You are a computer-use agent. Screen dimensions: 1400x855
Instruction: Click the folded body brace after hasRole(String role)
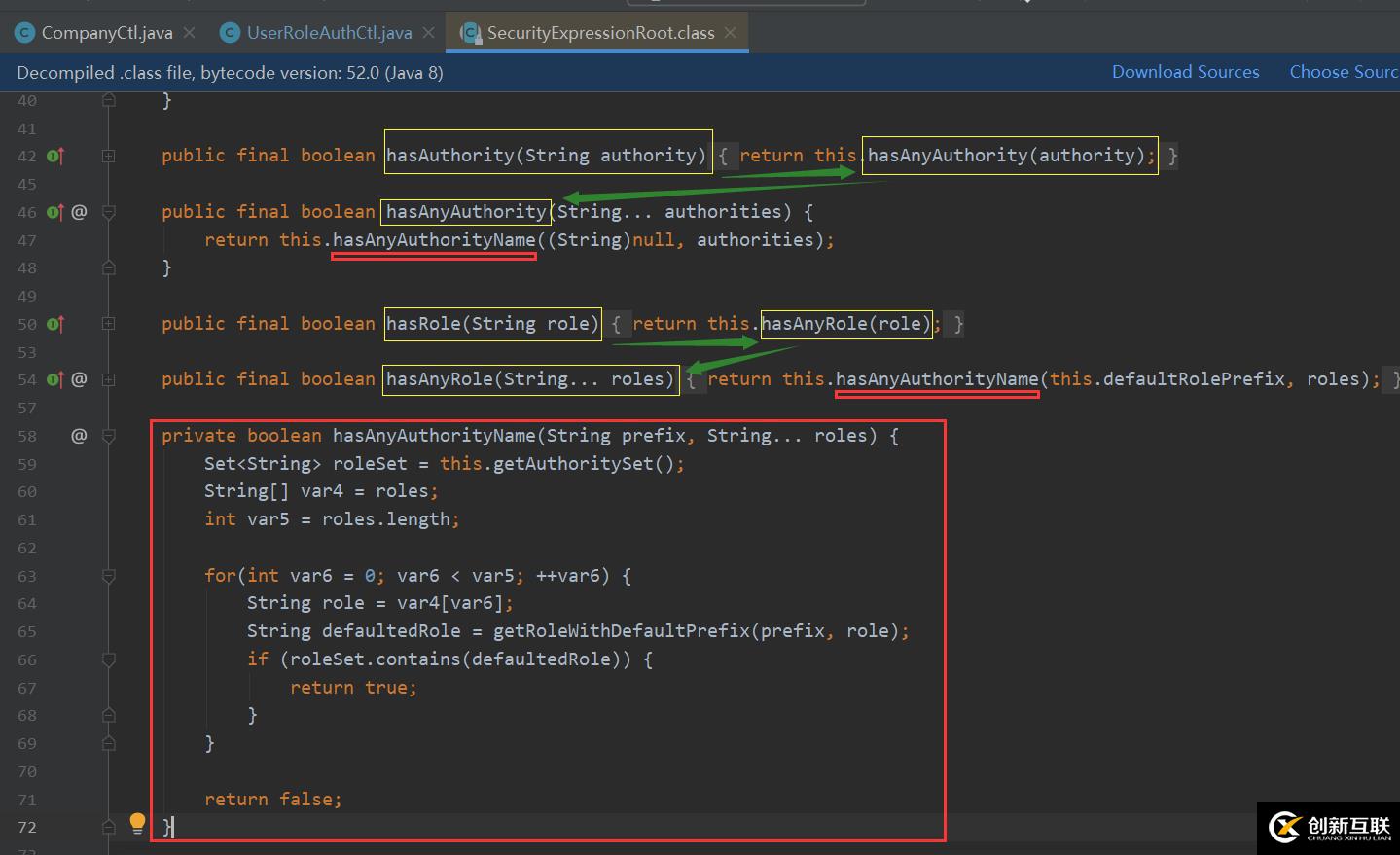coord(616,324)
